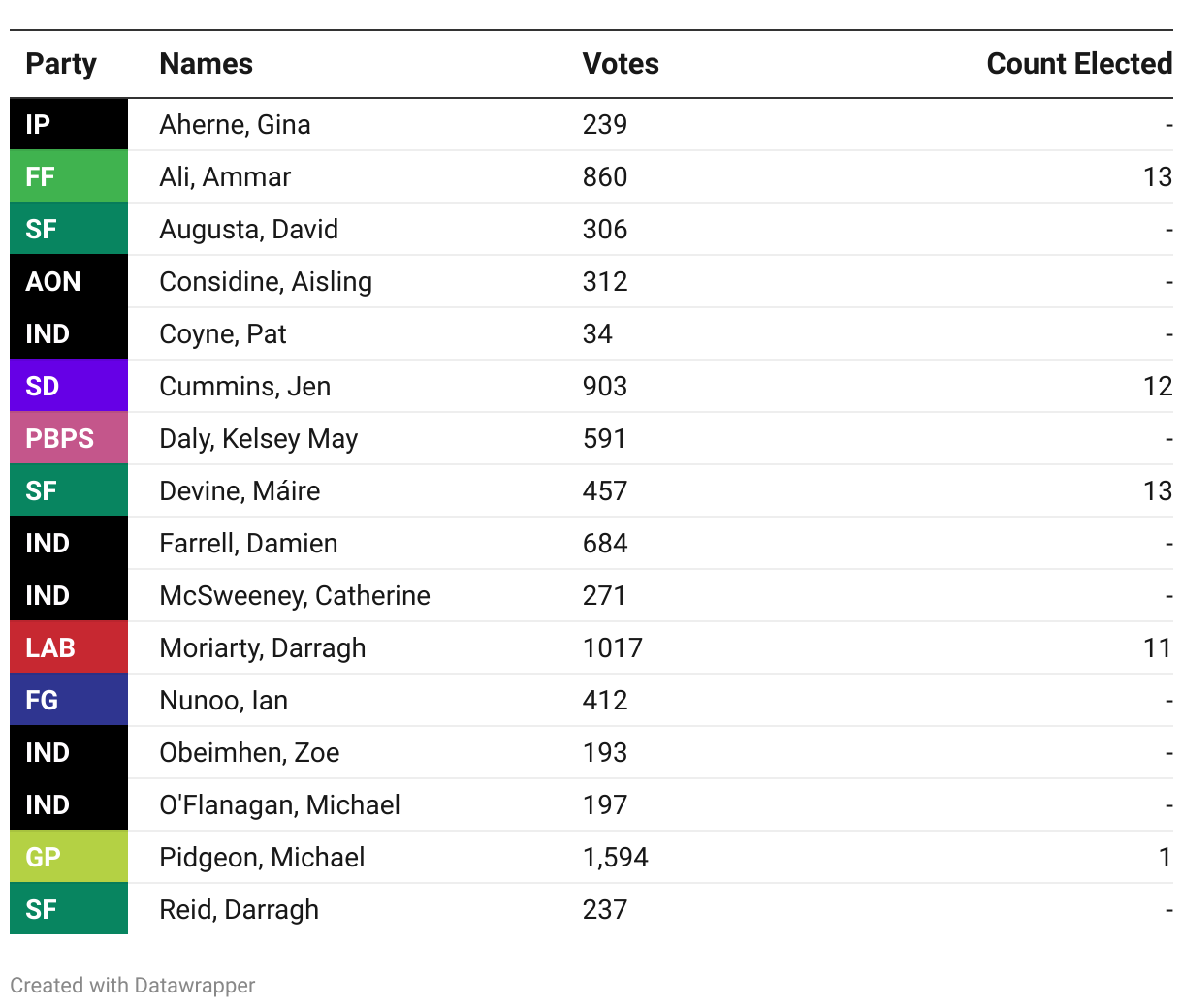The width and height of the screenshot is (1183, 1008).
Task: Click the Votes column header
Action: coord(621,64)
